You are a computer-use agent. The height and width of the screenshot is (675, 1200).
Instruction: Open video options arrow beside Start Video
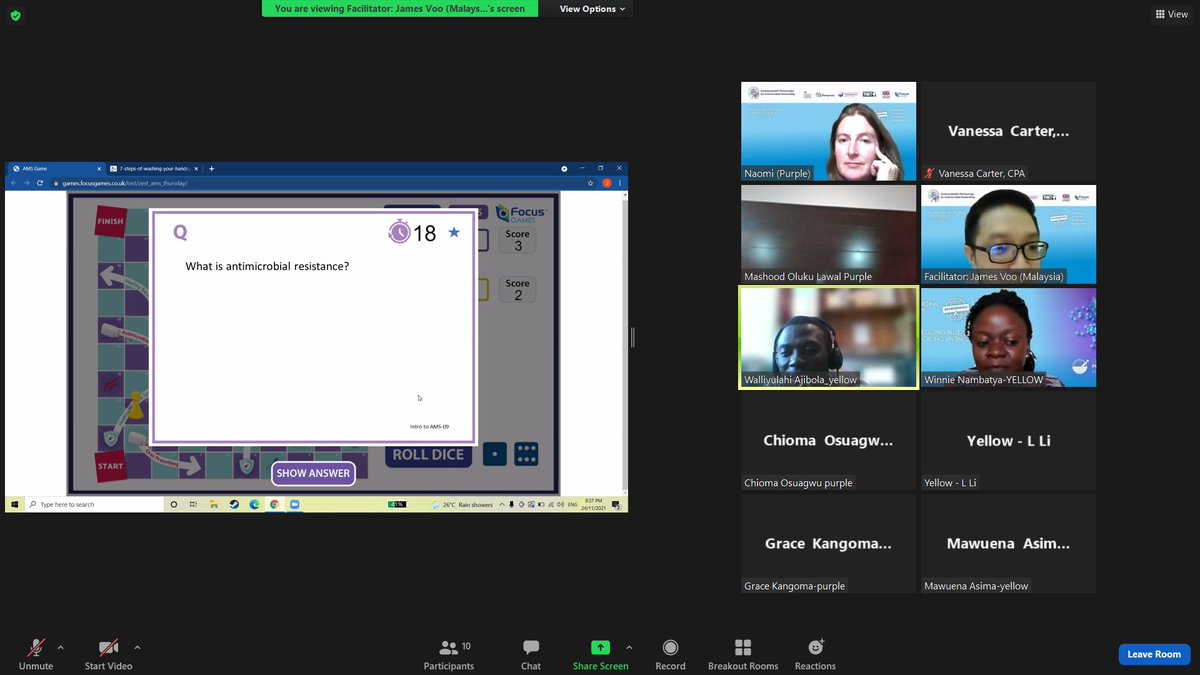[137, 647]
